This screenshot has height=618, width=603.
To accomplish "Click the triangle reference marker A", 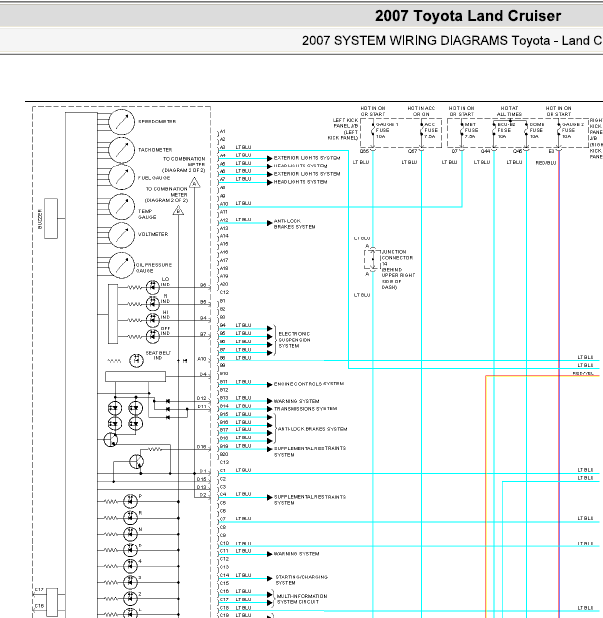I will [194, 183].
